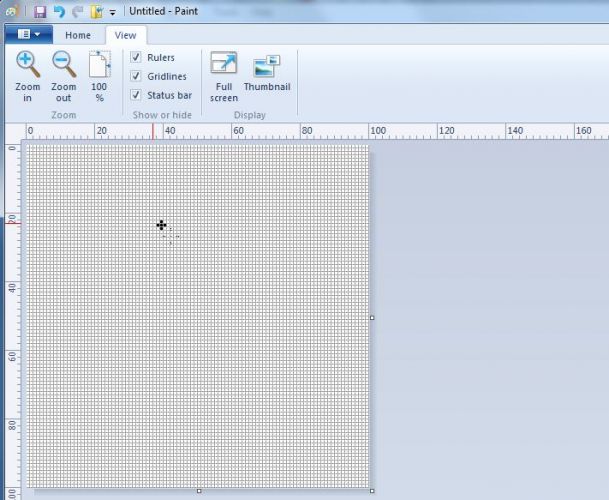Click the 60 mark on vertical ruler
The height and width of the screenshot is (500, 609).
[12, 357]
